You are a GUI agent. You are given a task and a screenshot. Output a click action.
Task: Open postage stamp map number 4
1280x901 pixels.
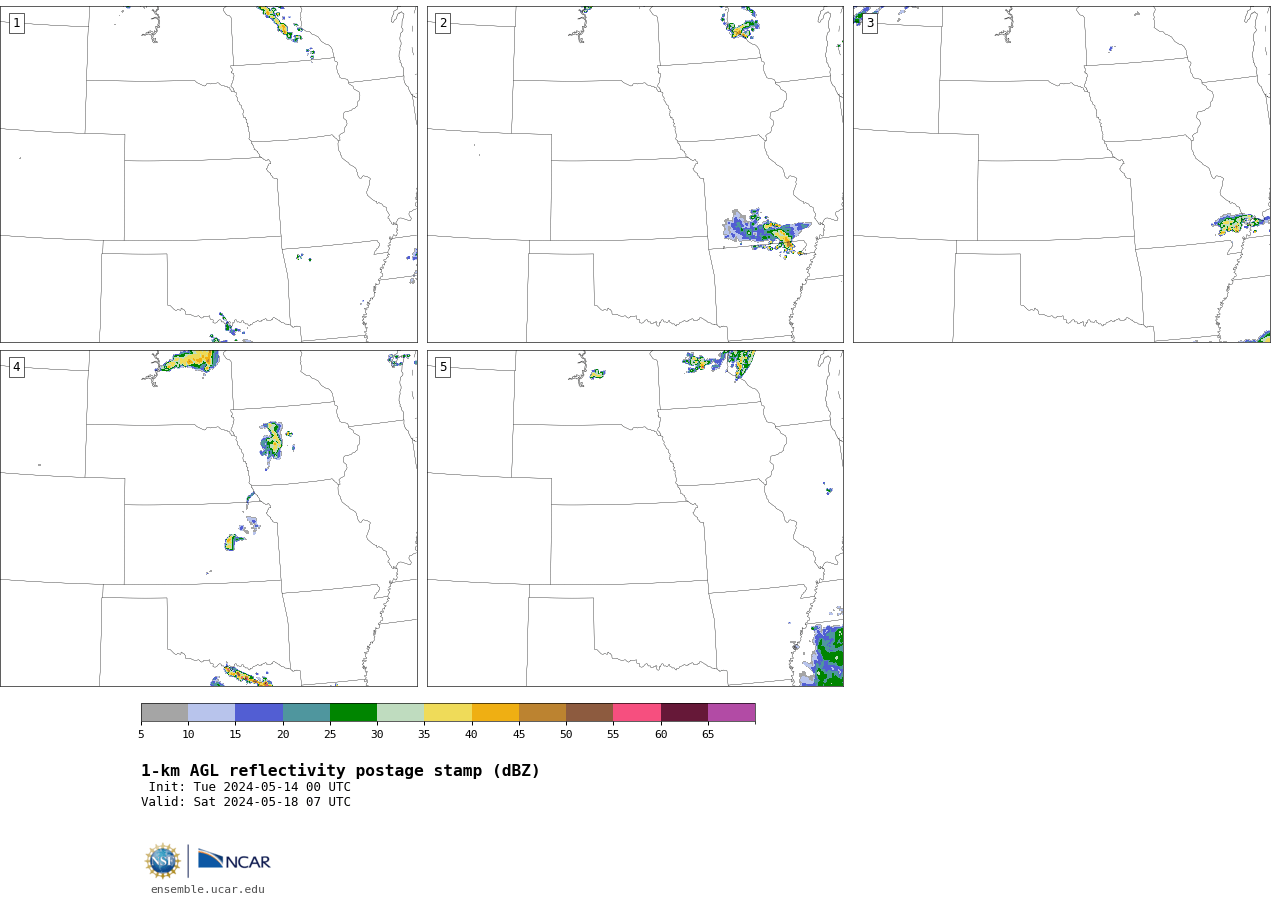[209, 518]
